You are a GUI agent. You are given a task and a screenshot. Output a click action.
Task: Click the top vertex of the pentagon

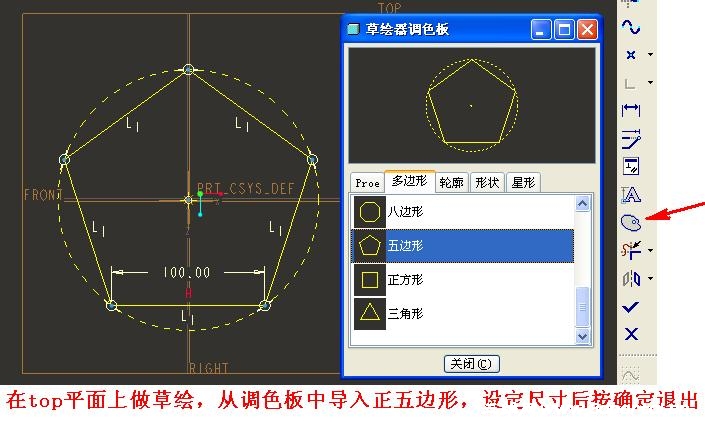coord(188,69)
